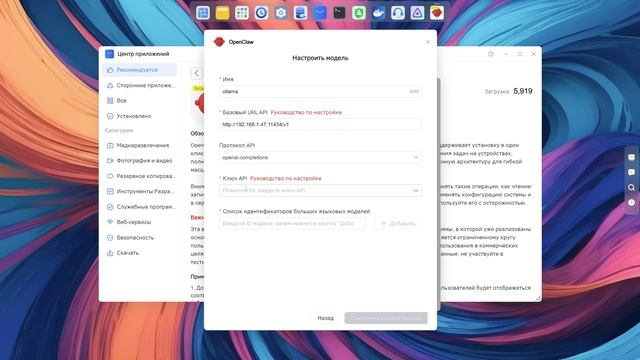Focus the Базовый URL API input field

(x=320, y=124)
